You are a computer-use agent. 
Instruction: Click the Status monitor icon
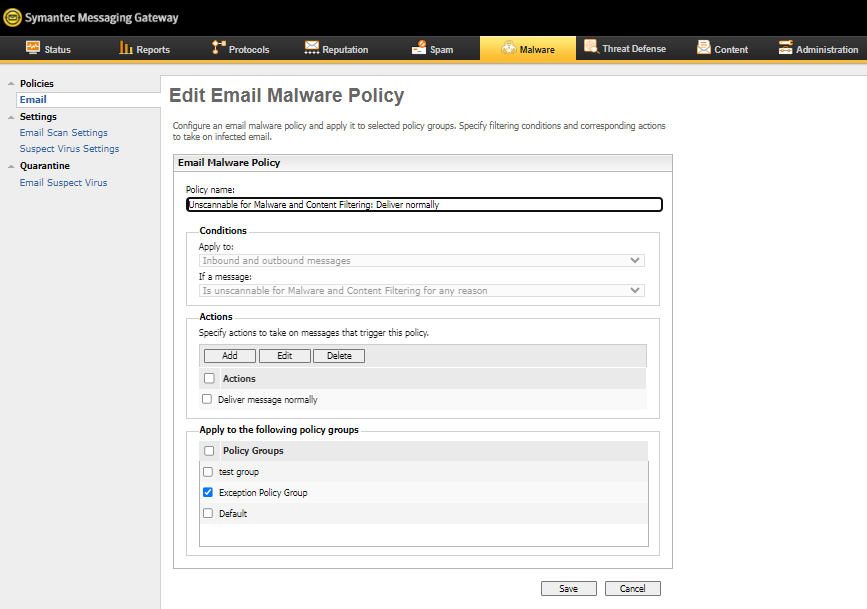pos(33,48)
